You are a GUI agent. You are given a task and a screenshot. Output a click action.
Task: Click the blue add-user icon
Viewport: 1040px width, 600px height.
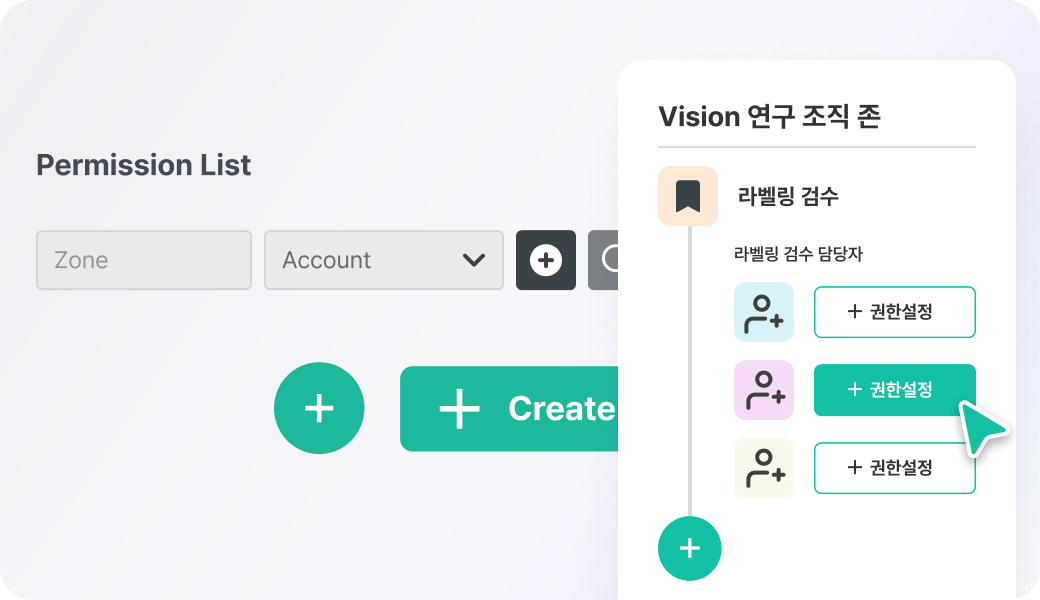tap(764, 312)
